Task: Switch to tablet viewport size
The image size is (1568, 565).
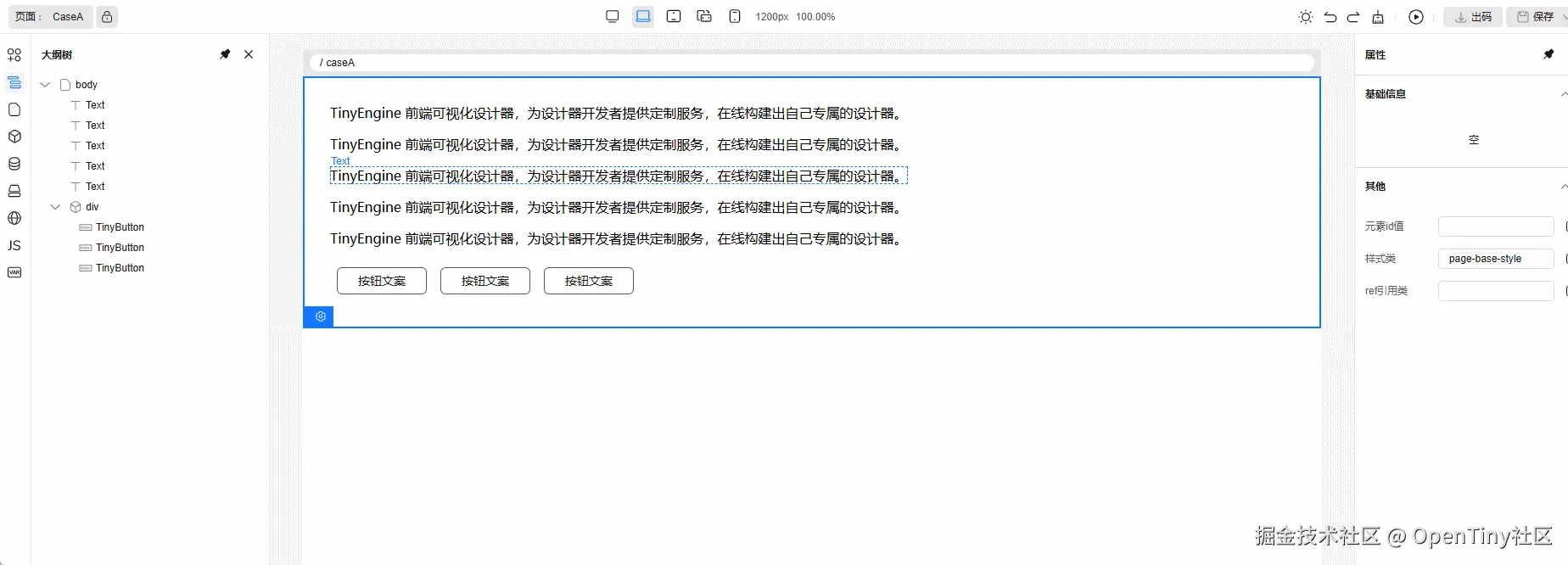Action: click(x=674, y=17)
